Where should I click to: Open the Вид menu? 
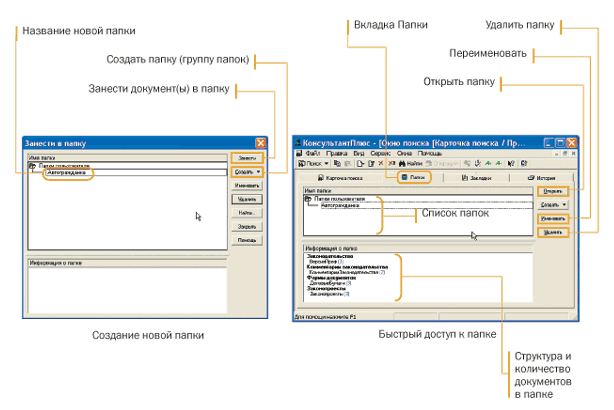click(359, 153)
